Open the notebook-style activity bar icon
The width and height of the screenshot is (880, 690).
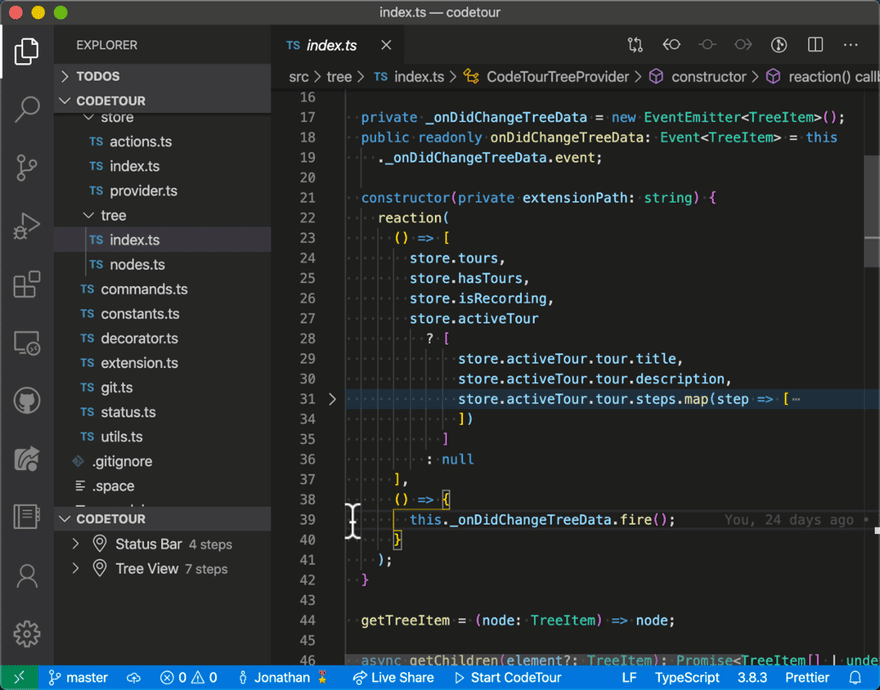tap(26, 517)
